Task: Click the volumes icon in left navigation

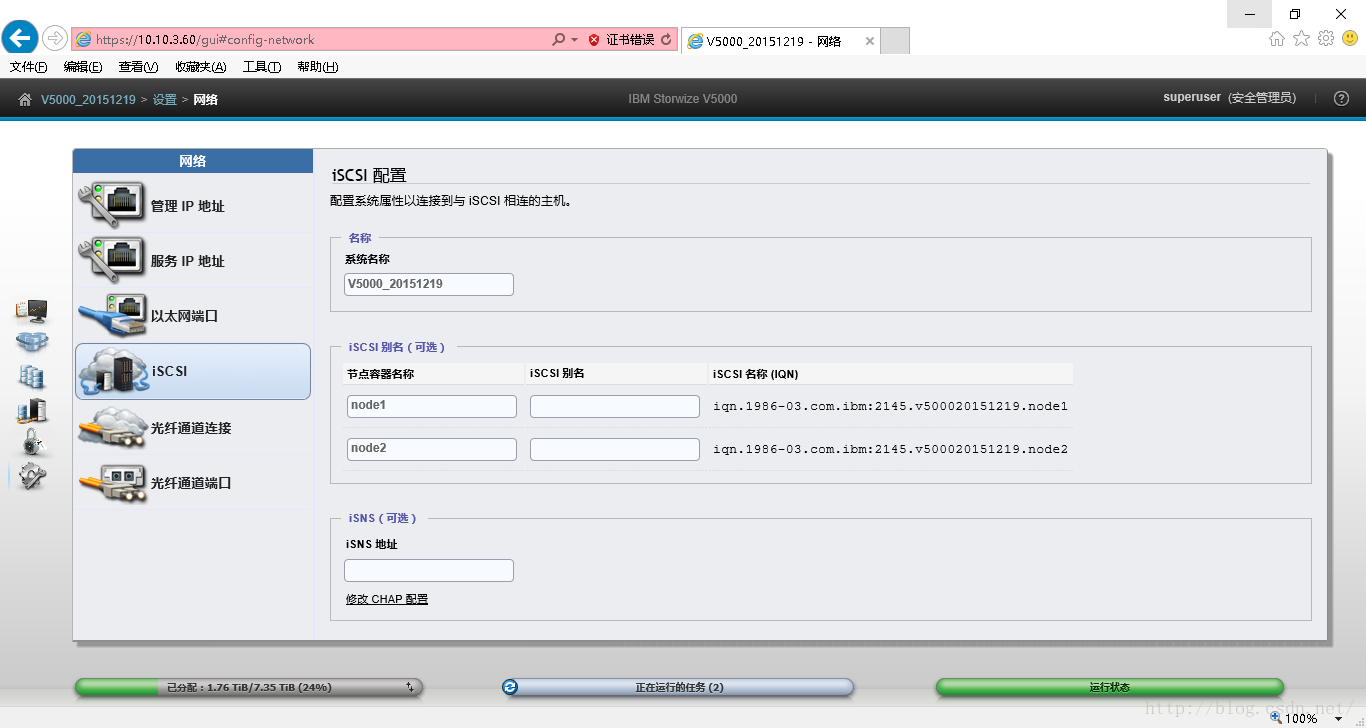Action: coord(31,376)
